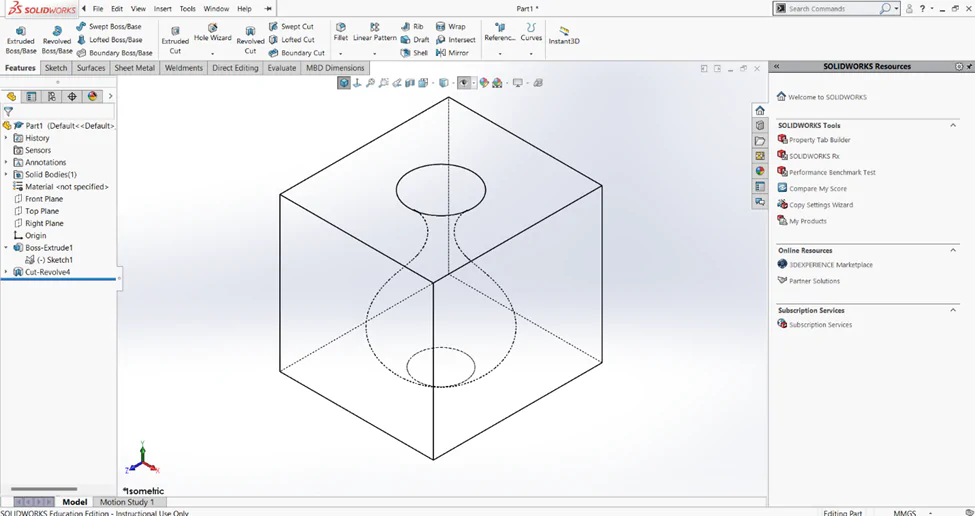Activate the Wrap feature
975x516 pixels.
click(x=450, y=27)
